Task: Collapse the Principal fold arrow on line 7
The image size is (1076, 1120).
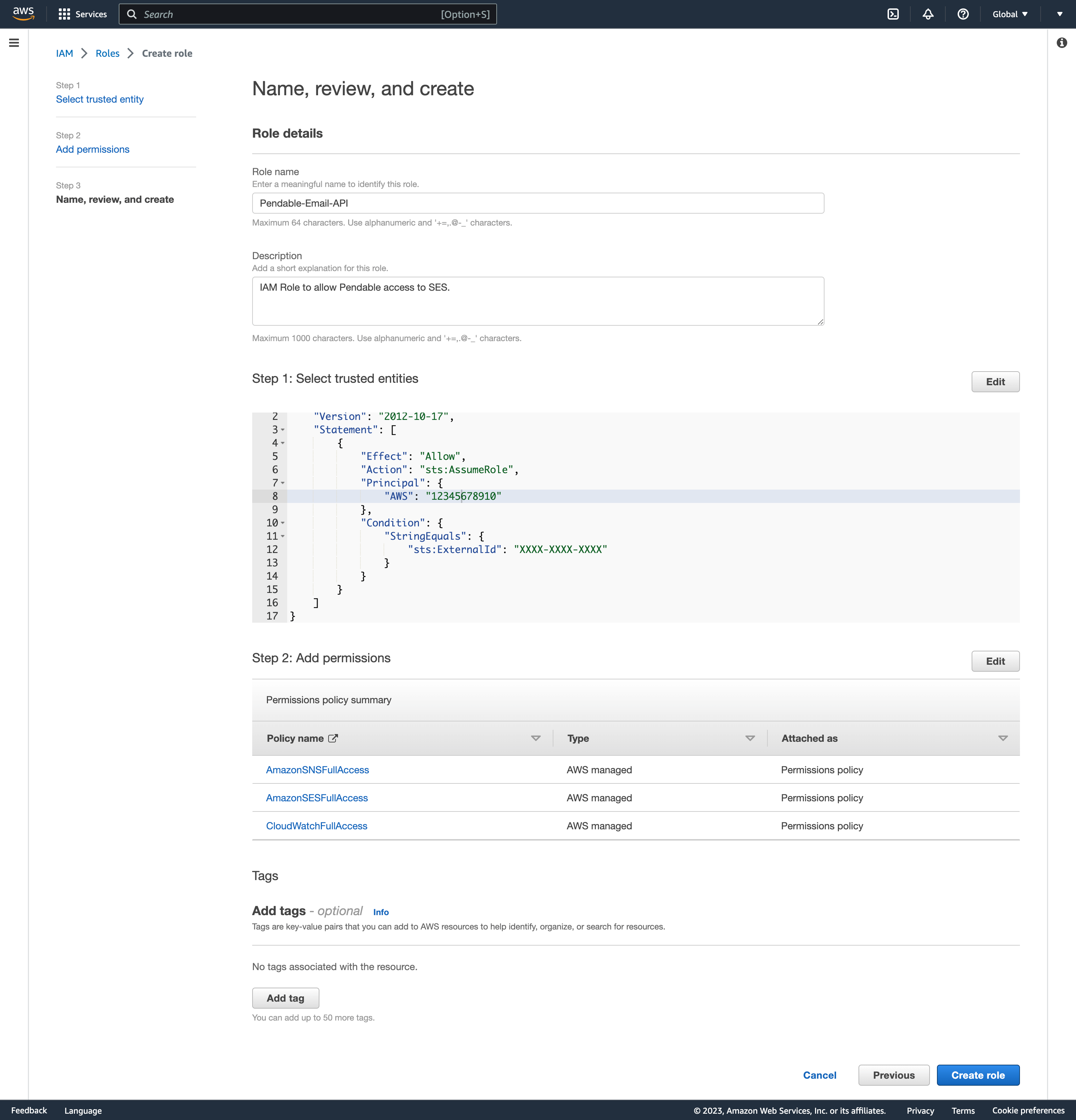Action: 283,483
